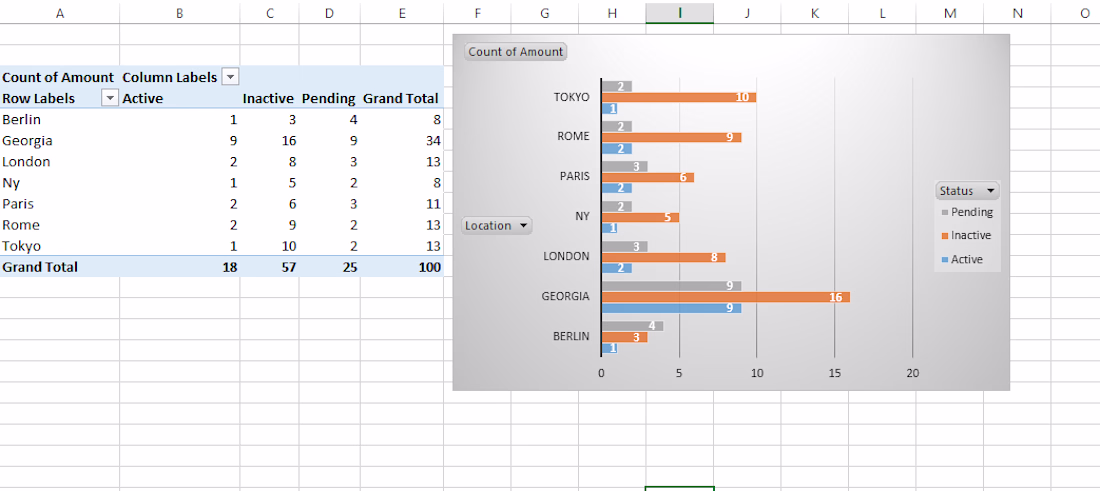
Task: Click the orange London Inactive bar
Action: (664, 257)
